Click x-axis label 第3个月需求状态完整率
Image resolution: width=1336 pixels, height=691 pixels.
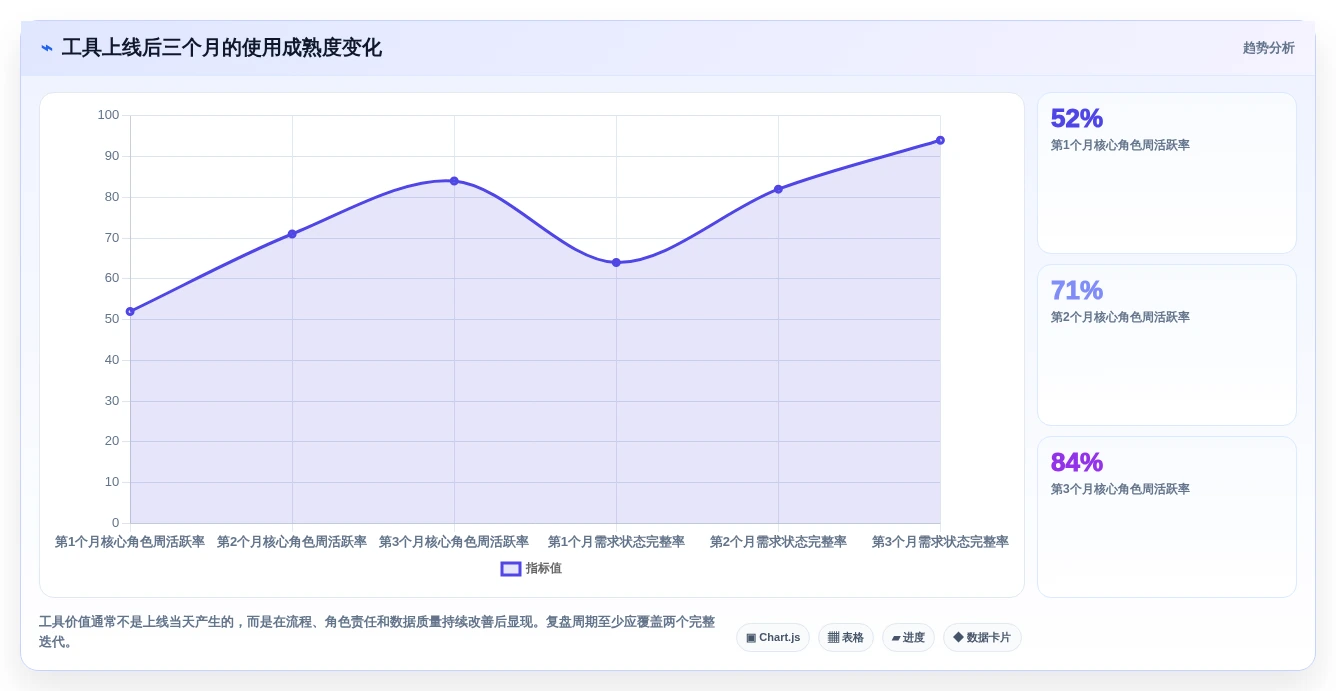(940, 542)
